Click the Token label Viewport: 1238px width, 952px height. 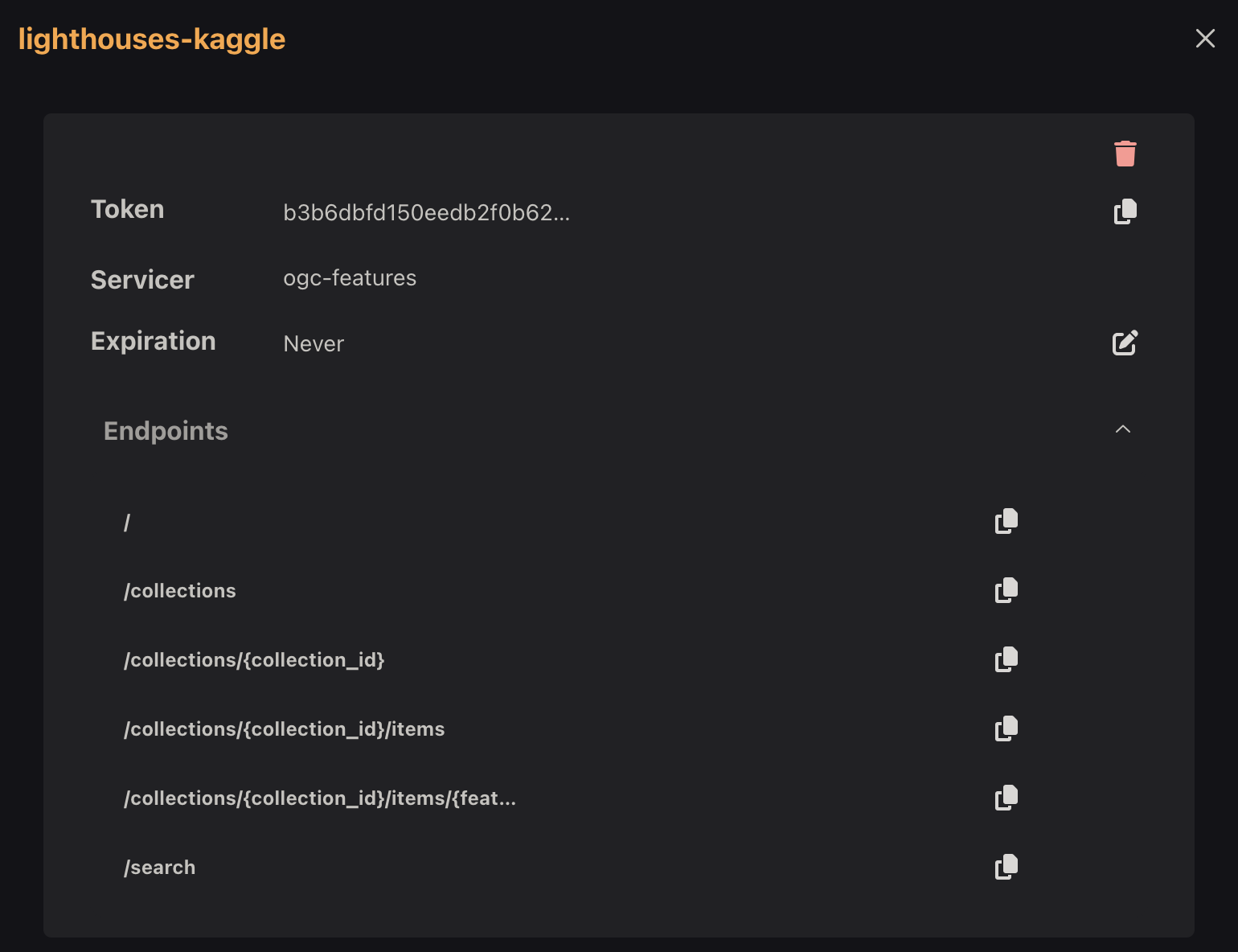tap(127, 209)
